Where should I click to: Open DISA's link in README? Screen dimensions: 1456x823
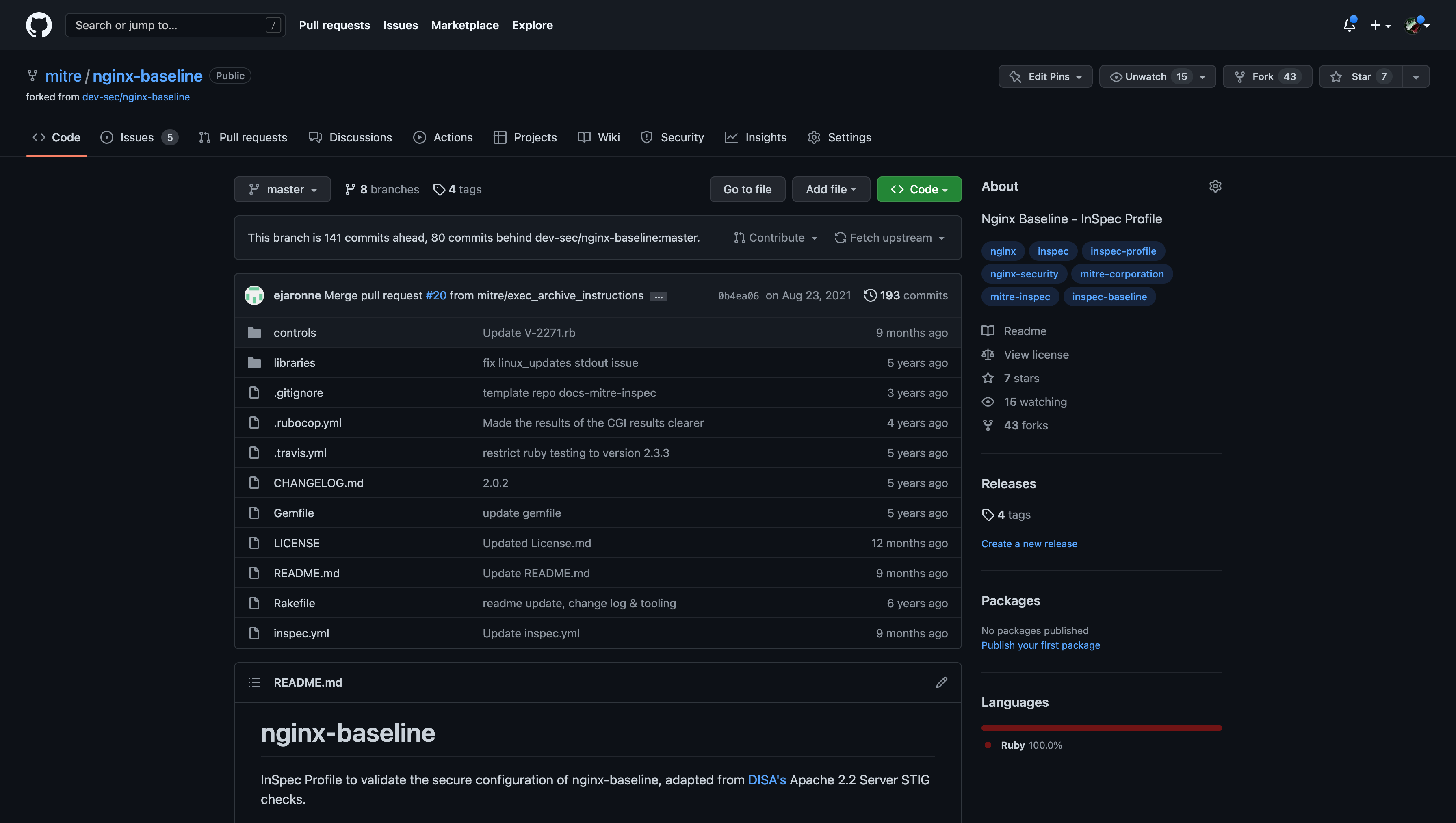coord(767,780)
